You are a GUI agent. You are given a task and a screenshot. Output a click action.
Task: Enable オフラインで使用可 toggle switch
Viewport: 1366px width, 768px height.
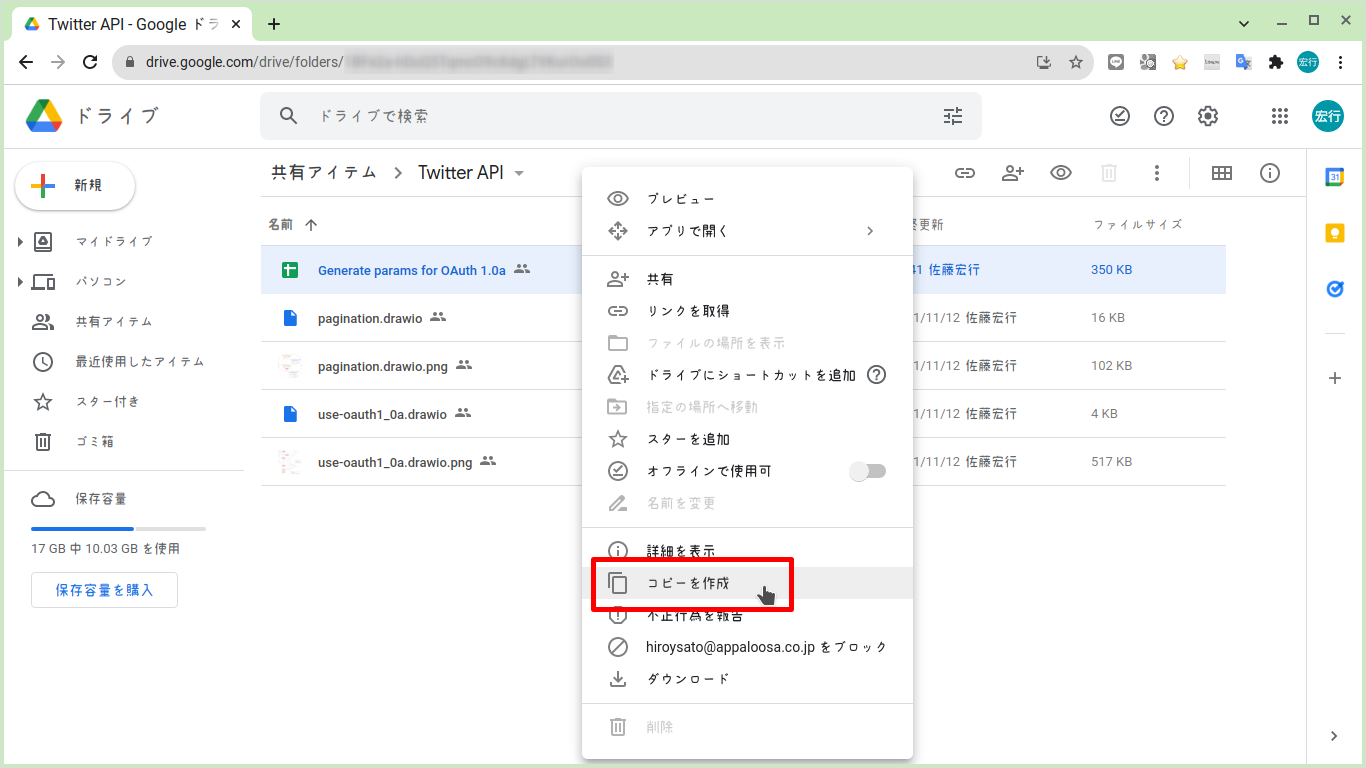pyautogui.click(x=867, y=471)
